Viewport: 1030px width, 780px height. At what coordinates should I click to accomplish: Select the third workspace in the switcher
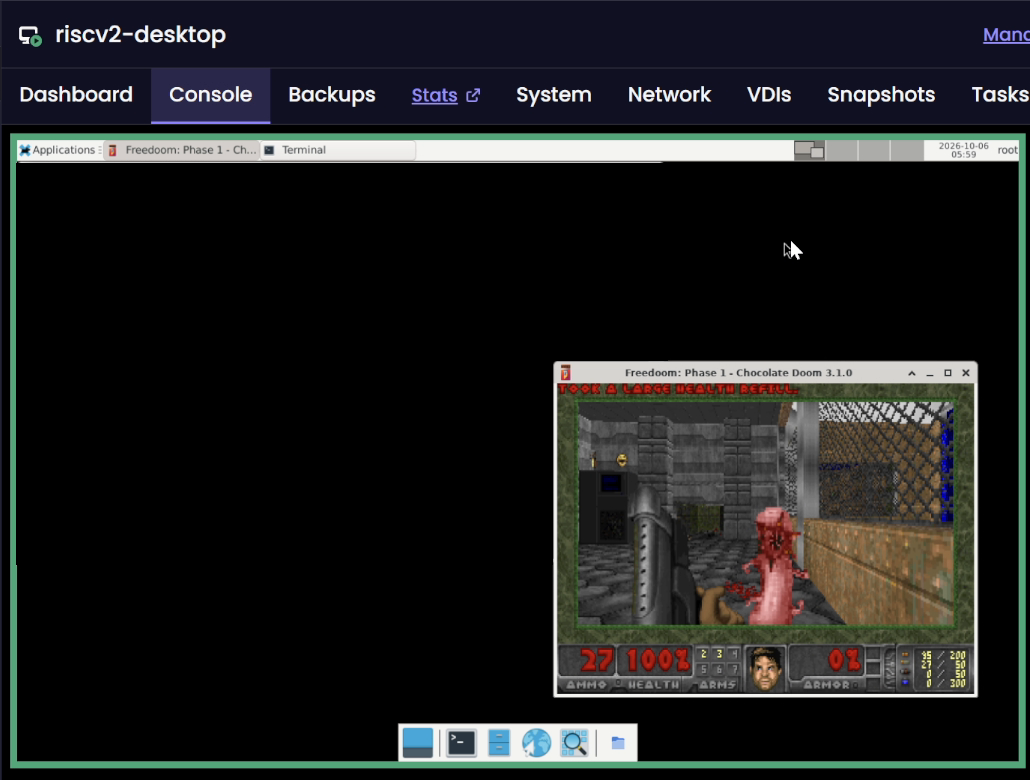874,150
